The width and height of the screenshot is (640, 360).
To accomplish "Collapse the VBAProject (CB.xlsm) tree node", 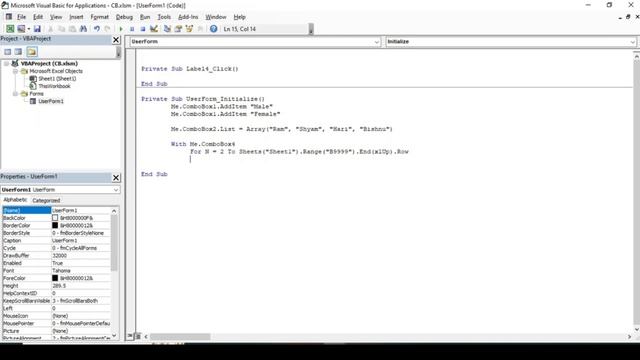I will pyautogui.click(x=7, y=64).
